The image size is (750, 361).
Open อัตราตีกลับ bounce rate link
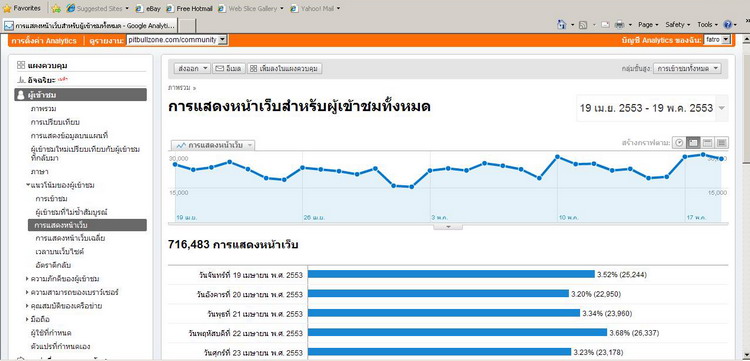(x=53, y=265)
